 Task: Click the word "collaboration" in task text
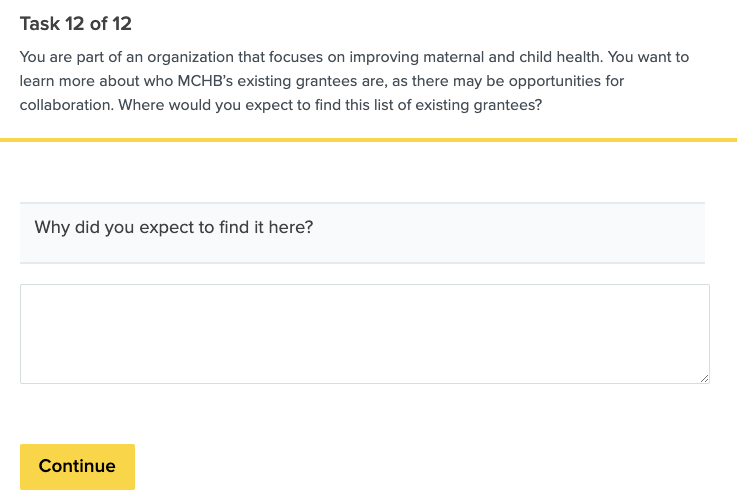(x=65, y=103)
